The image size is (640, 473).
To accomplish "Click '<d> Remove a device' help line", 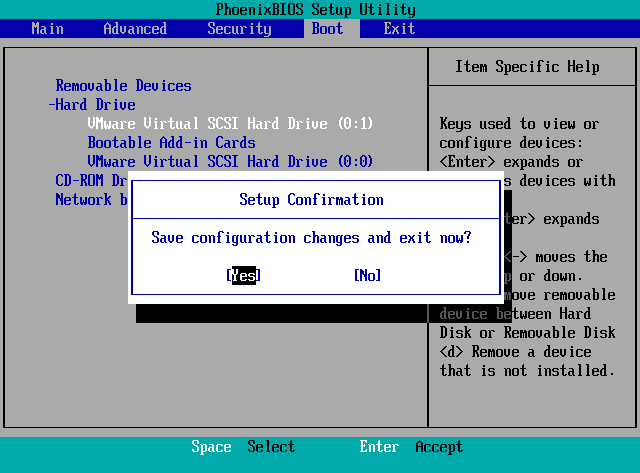I will (515, 352).
